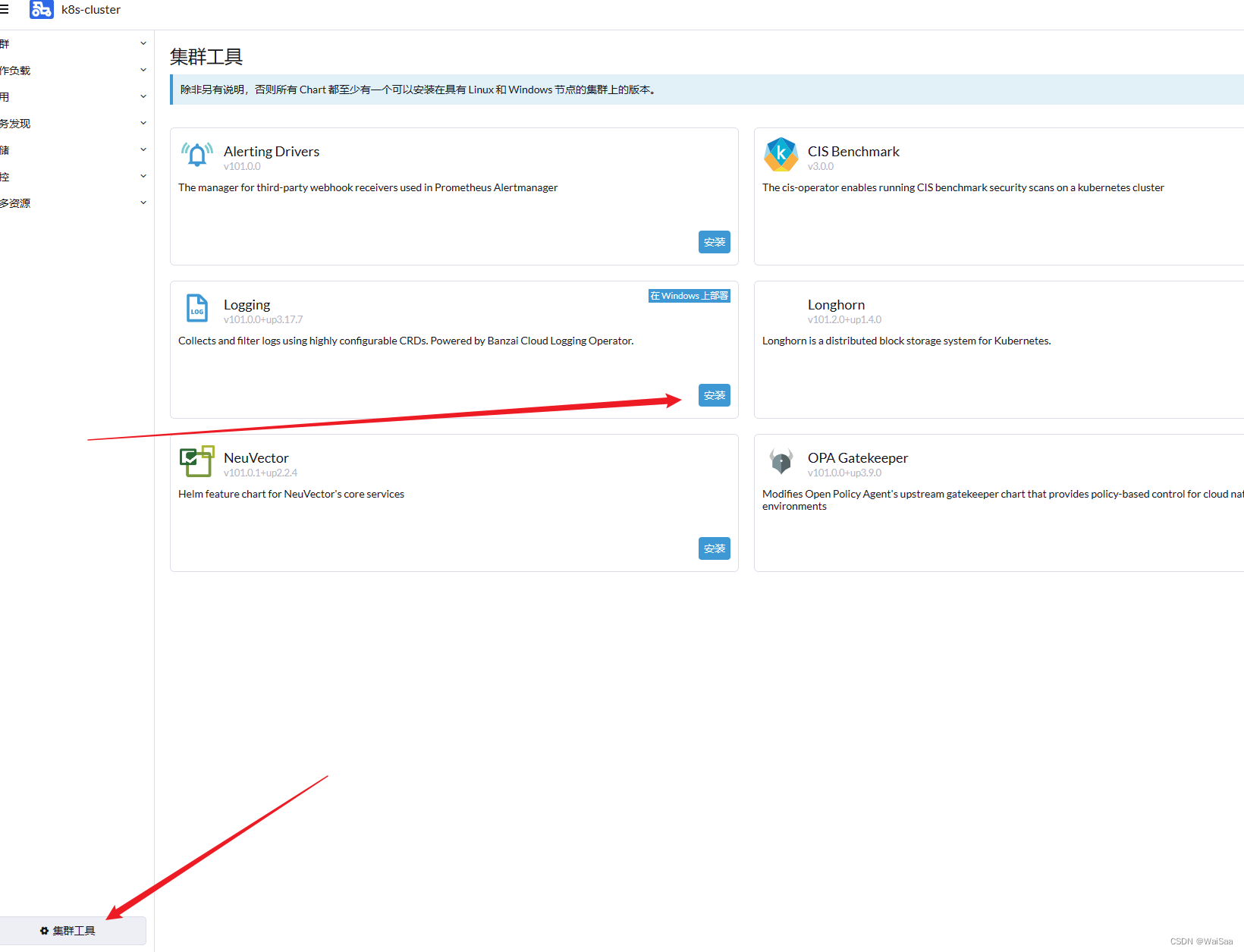The height and width of the screenshot is (952, 1244).
Task: Expand the 务发现 sidebar section chevron
Action: 143,123
